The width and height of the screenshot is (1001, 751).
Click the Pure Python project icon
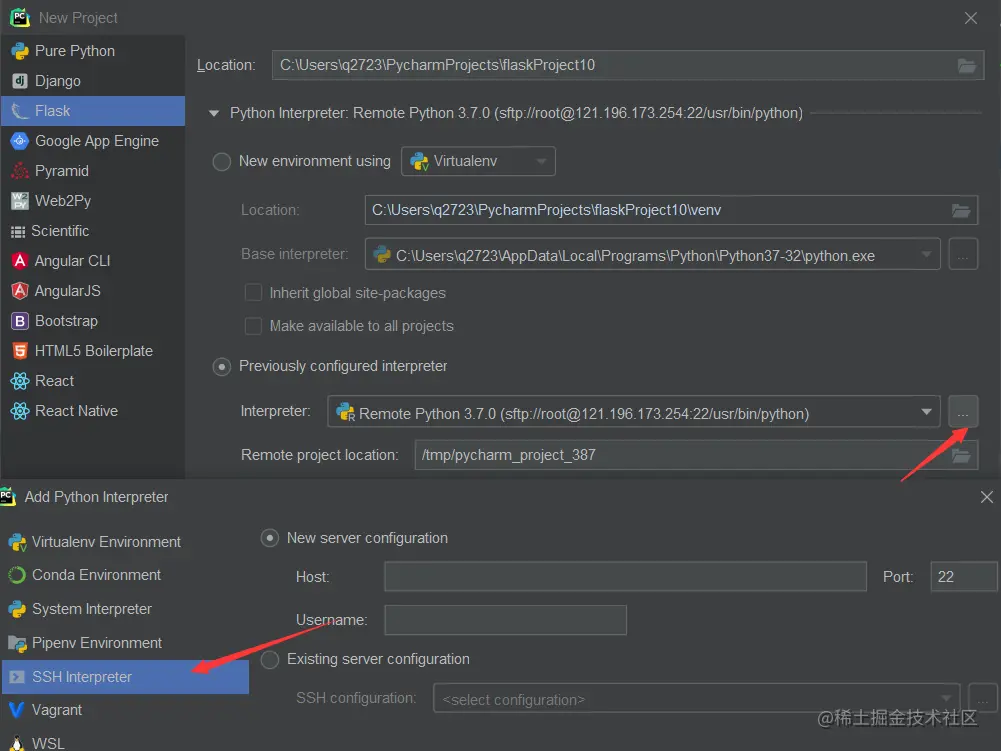pyautogui.click(x=20, y=51)
